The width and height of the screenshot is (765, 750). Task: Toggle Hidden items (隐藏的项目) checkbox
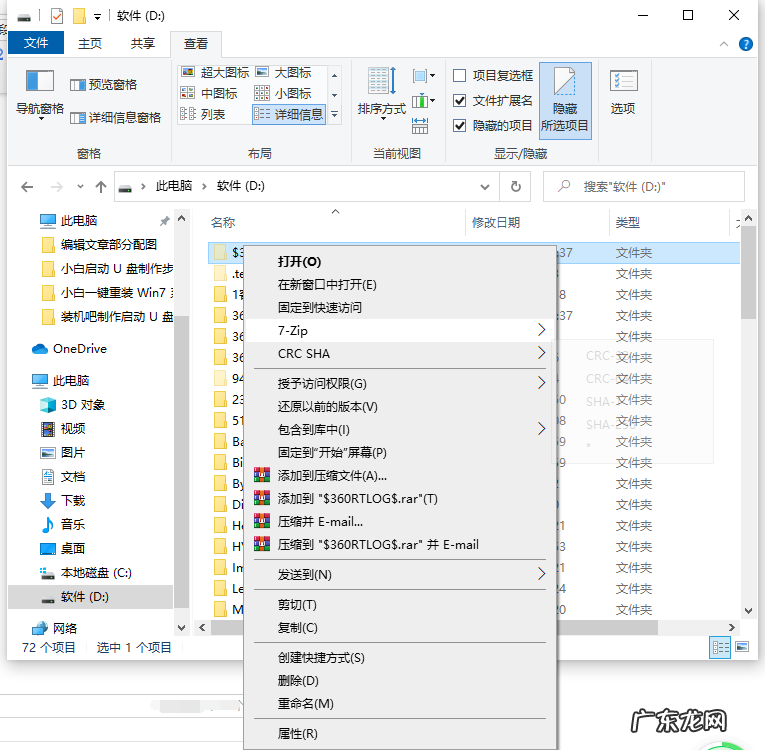click(493, 125)
